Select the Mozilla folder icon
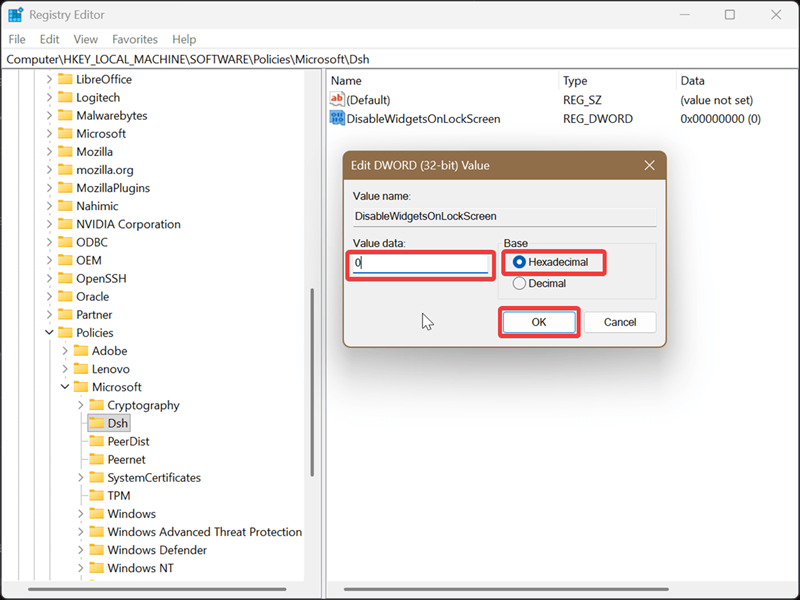The width and height of the screenshot is (800, 600). tap(65, 152)
